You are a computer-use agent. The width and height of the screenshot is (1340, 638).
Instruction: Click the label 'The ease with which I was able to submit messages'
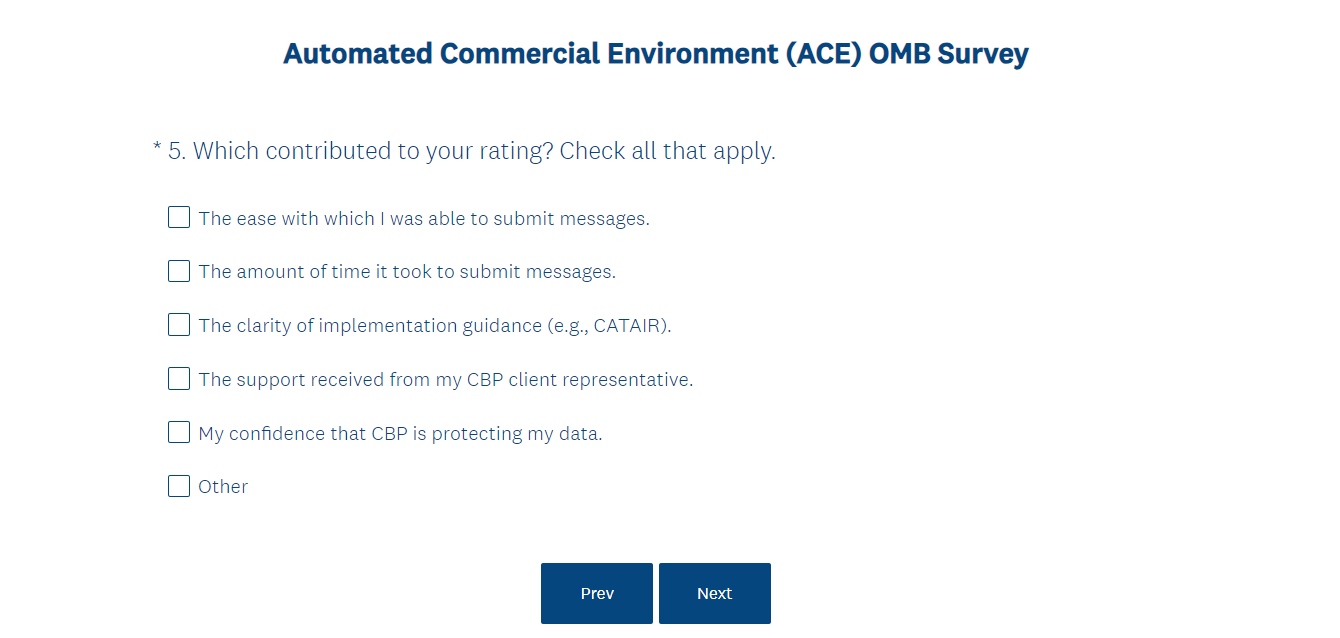point(424,219)
